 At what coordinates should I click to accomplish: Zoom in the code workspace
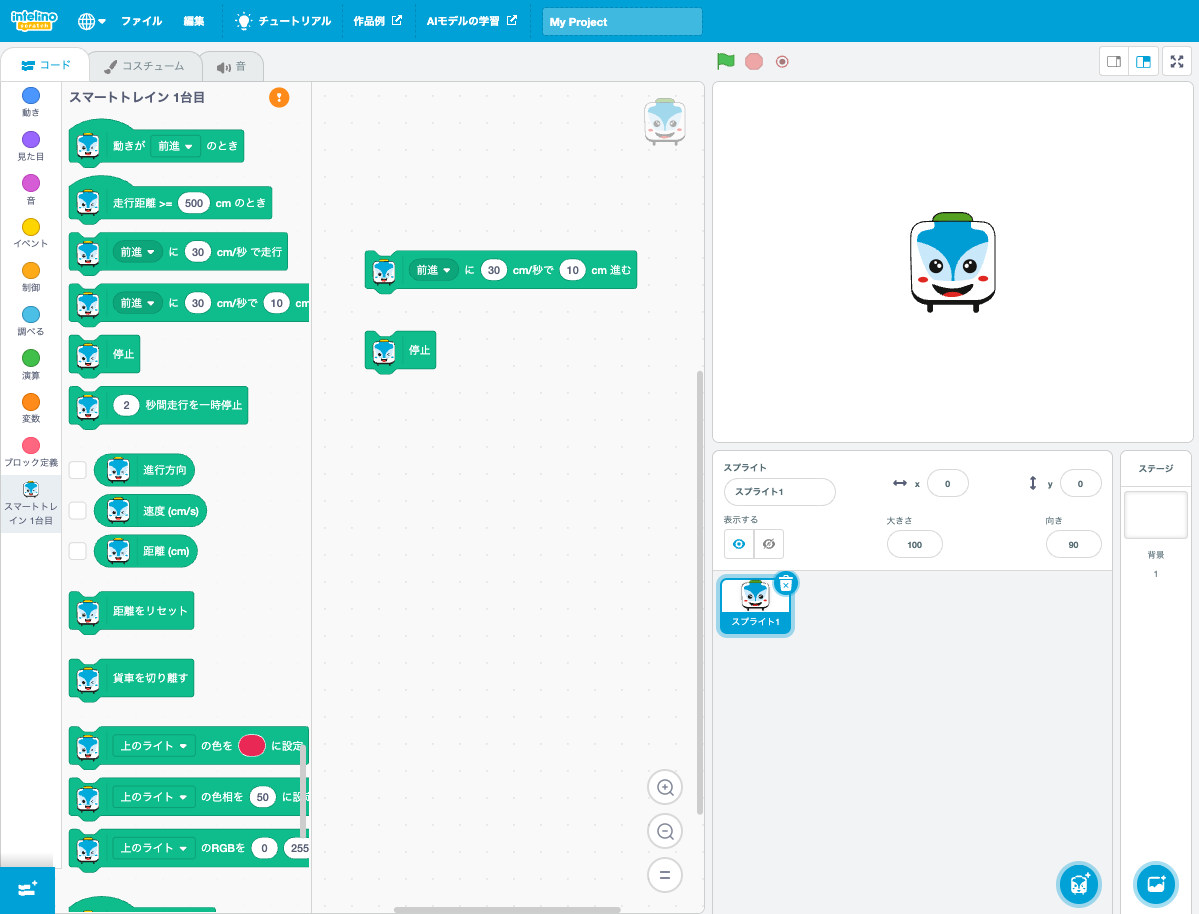point(665,787)
